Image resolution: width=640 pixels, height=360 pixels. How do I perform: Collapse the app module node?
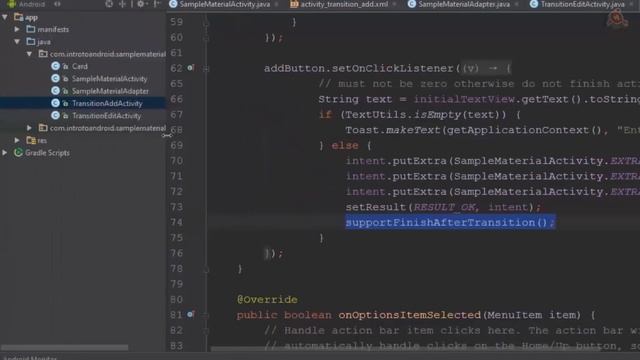click(x=5, y=17)
